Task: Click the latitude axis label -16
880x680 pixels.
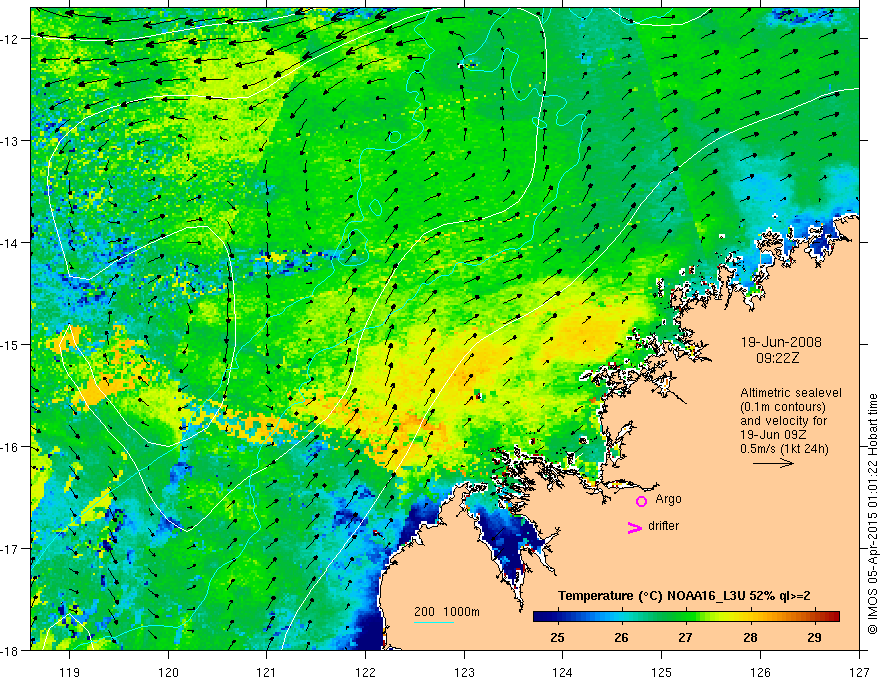Action: (x=10, y=447)
